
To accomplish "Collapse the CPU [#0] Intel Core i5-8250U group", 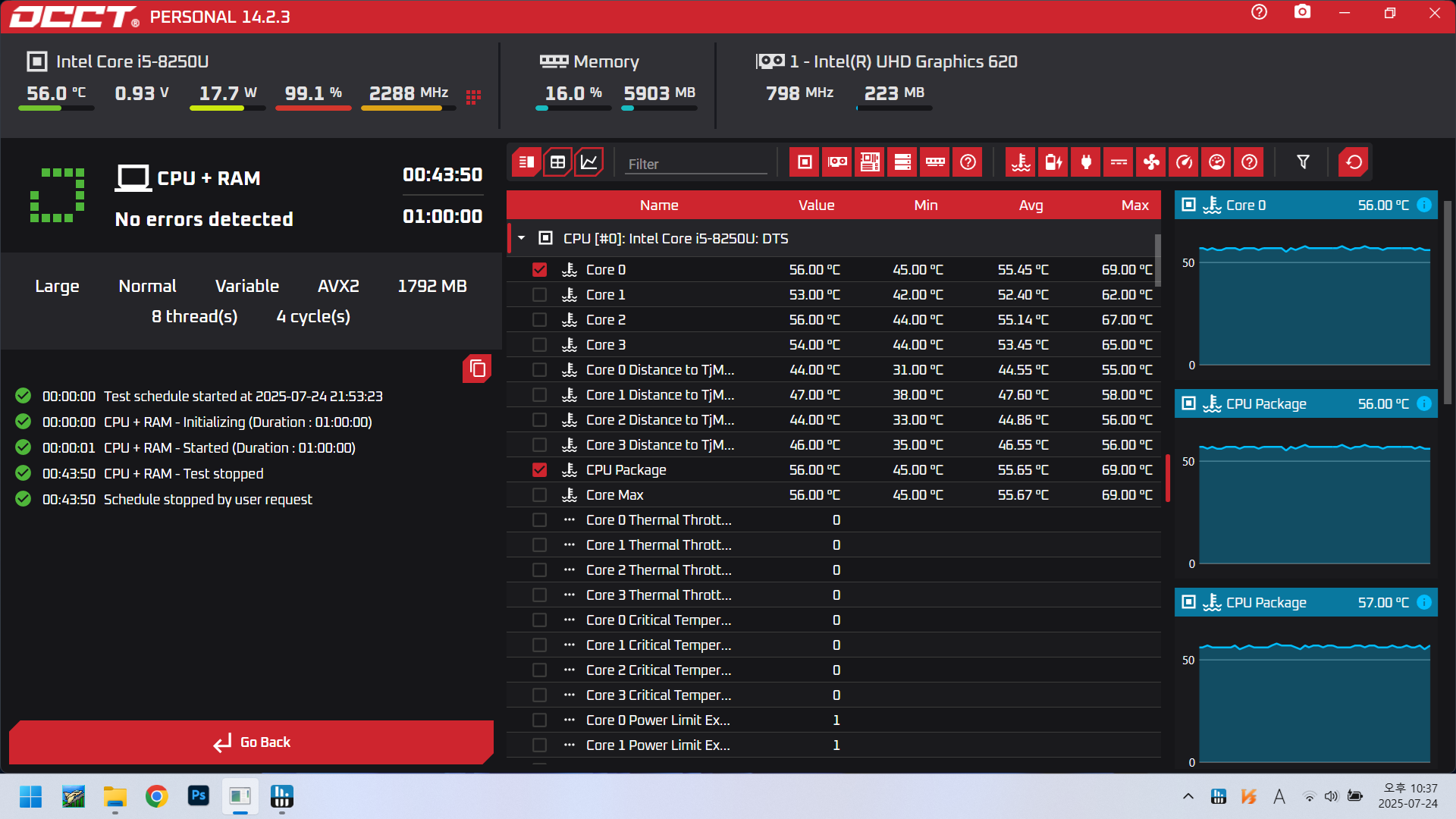I will 522,238.
